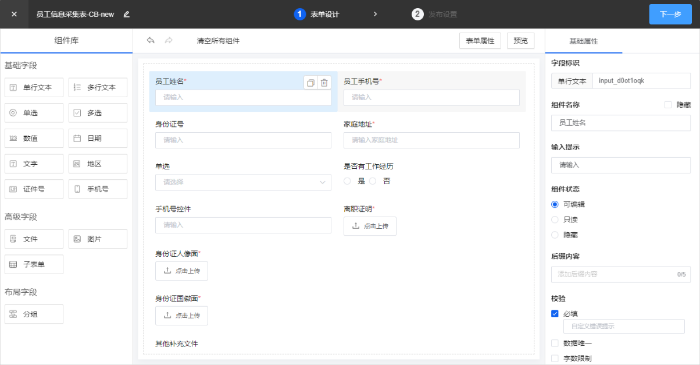
Task: Add a 图片 component
Action: click(x=98, y=239)
